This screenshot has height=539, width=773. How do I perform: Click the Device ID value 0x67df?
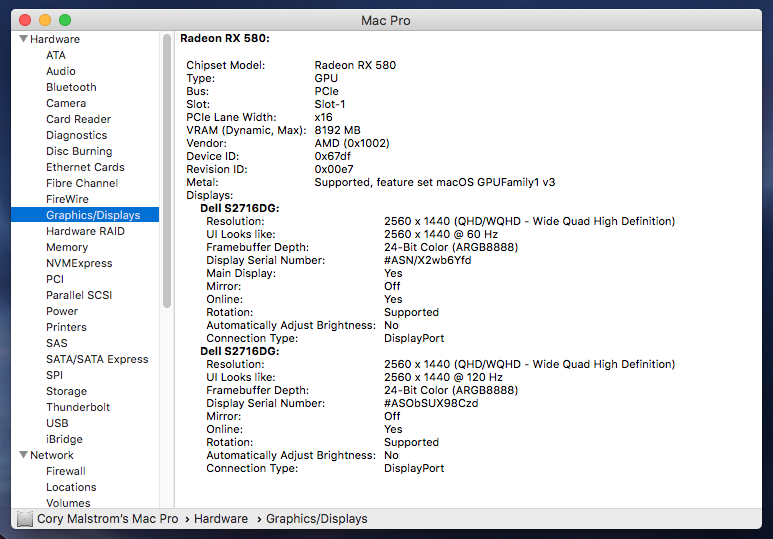click(x=333, y=156)
